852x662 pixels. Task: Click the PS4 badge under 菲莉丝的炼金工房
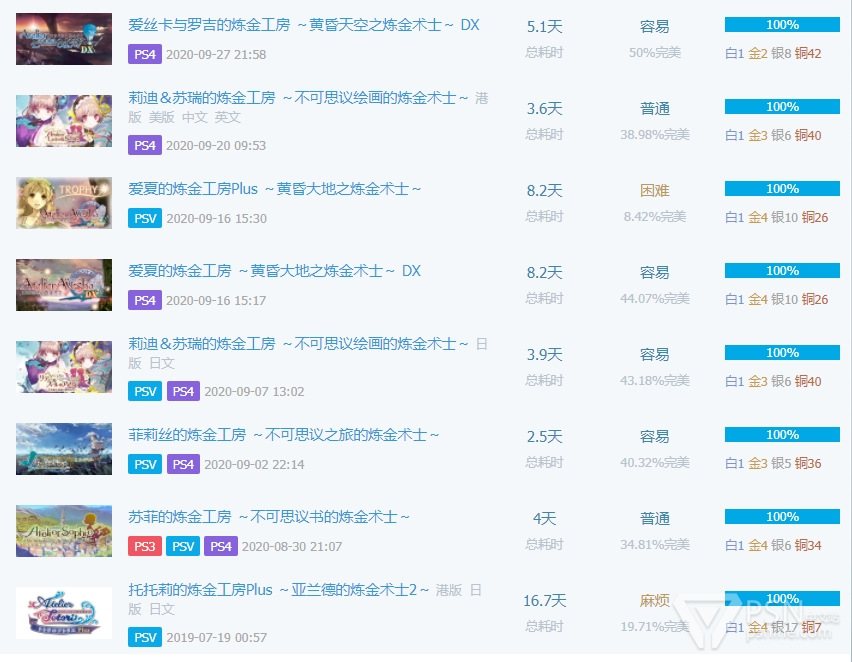coord(183,465)
